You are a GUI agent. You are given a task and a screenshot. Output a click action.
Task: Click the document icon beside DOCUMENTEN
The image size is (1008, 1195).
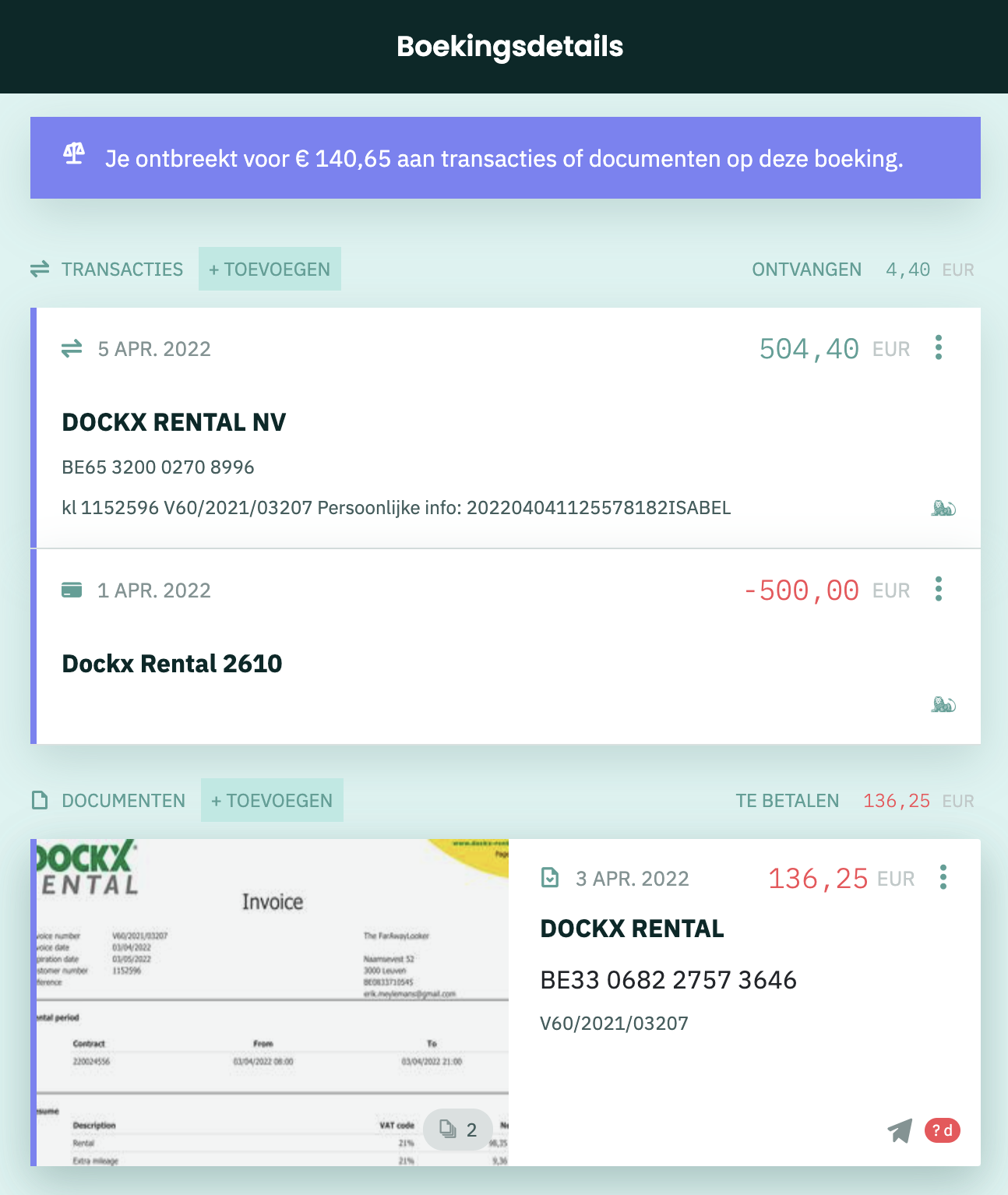(x=40, y=800)
